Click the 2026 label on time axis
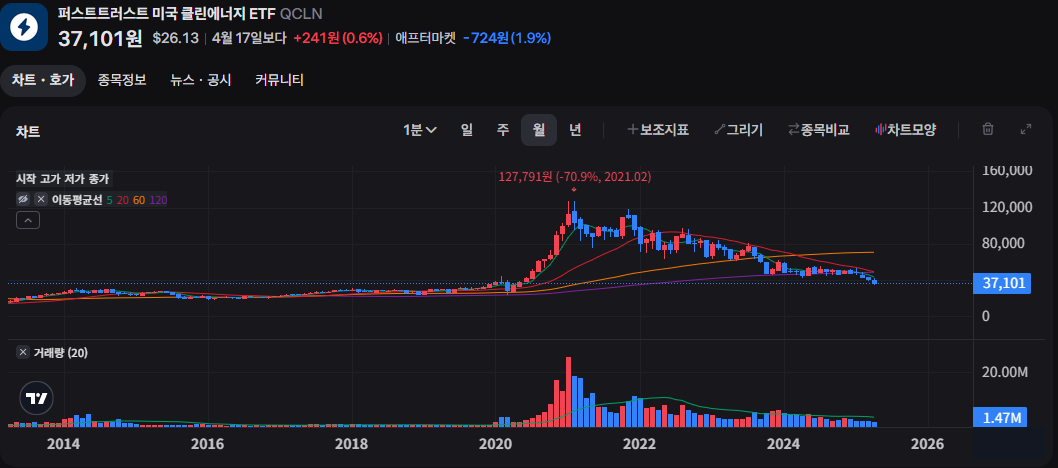Screen dimensions: 1058x468 (927, 444)
